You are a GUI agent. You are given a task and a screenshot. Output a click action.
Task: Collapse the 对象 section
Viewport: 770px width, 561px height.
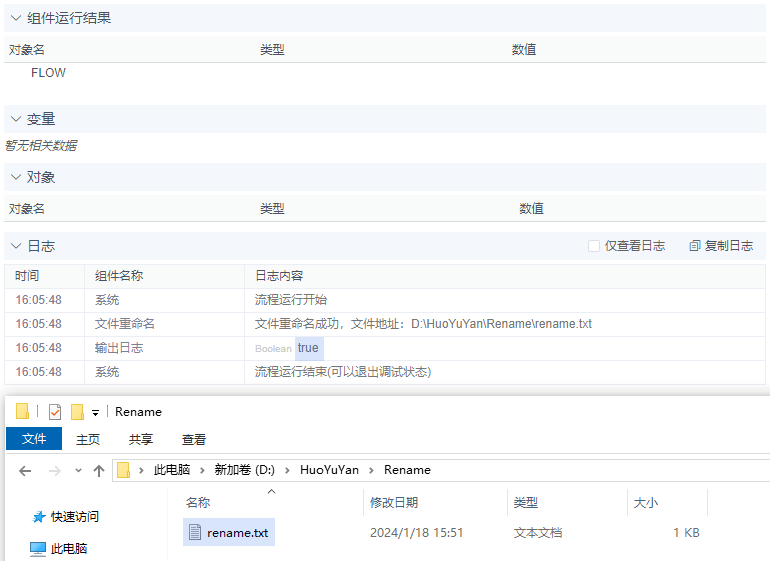(16, 177)
